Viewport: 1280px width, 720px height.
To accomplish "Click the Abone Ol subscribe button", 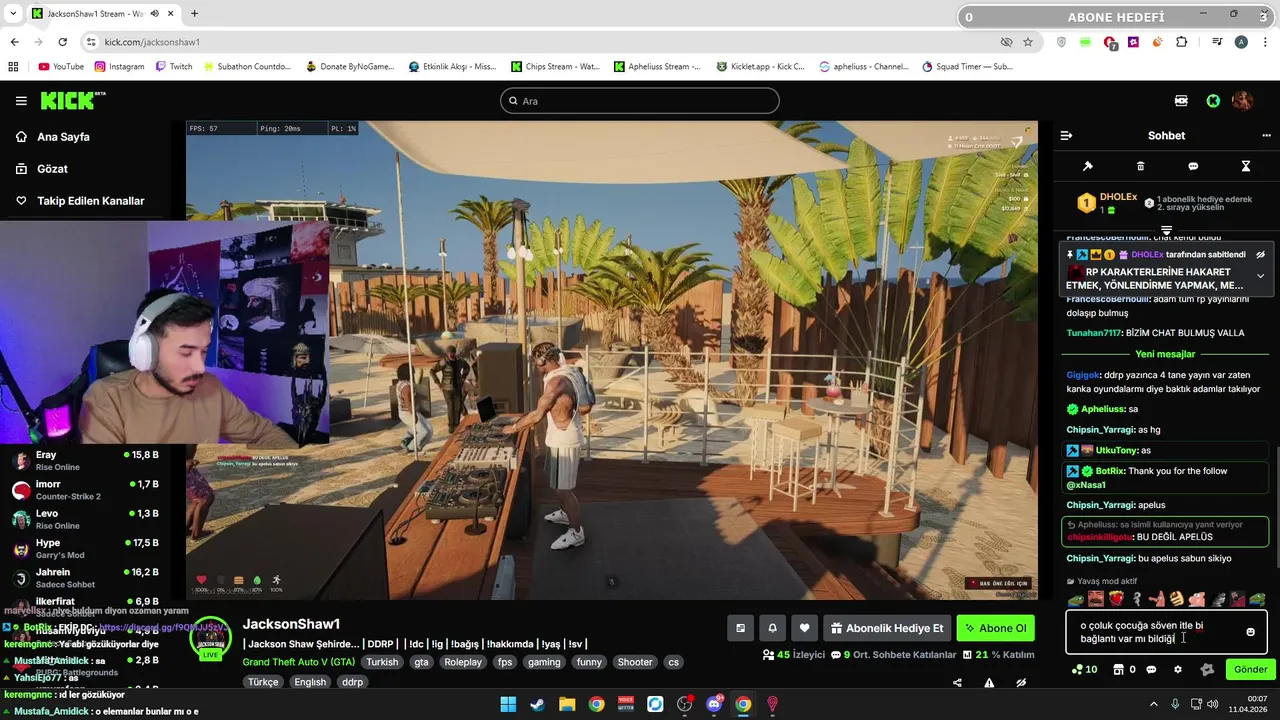I will [x=995, y=628].
